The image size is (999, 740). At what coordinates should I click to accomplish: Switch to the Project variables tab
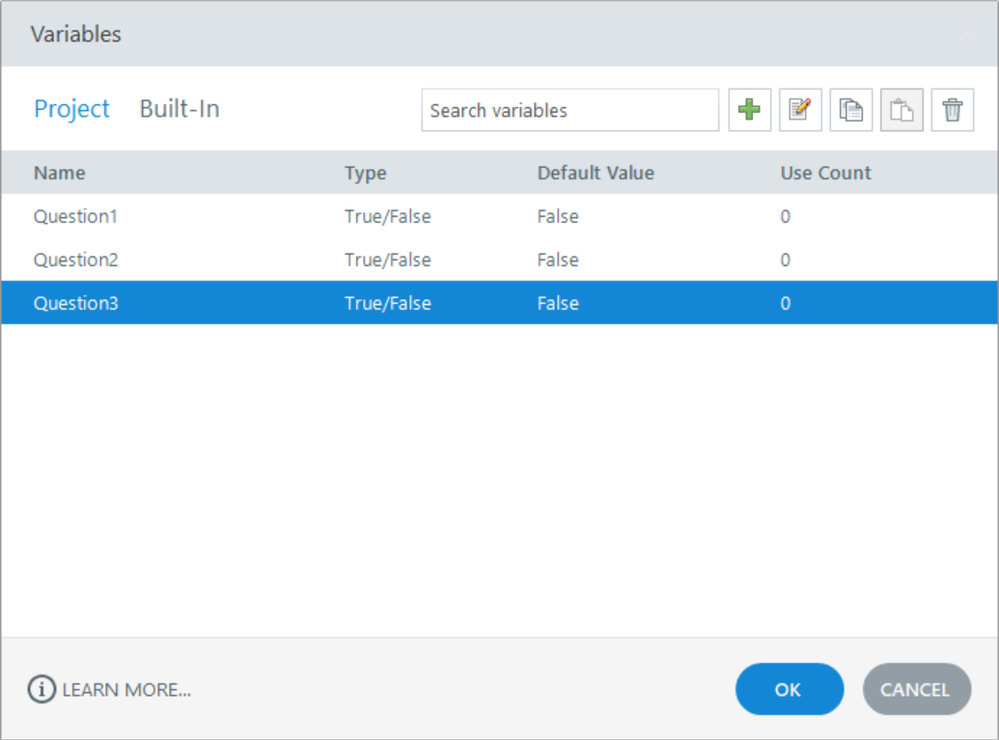[x=72, y=109]
